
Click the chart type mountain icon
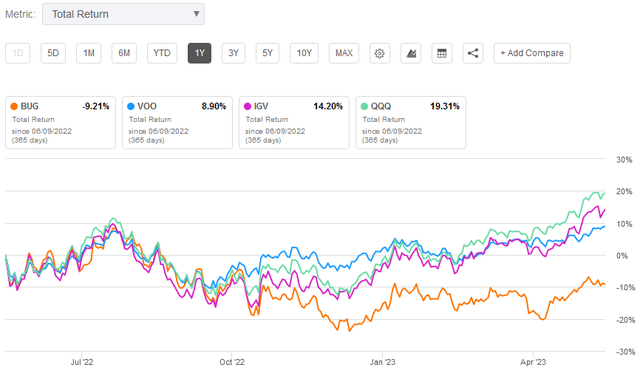point(411,53)
